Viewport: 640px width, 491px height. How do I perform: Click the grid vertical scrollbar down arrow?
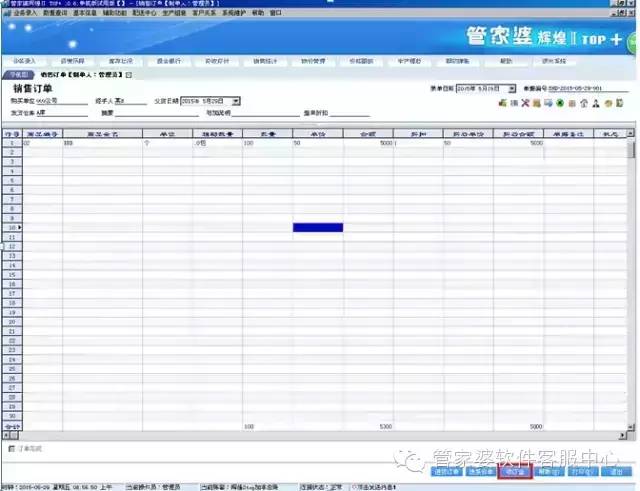click(x=631, y=427)
